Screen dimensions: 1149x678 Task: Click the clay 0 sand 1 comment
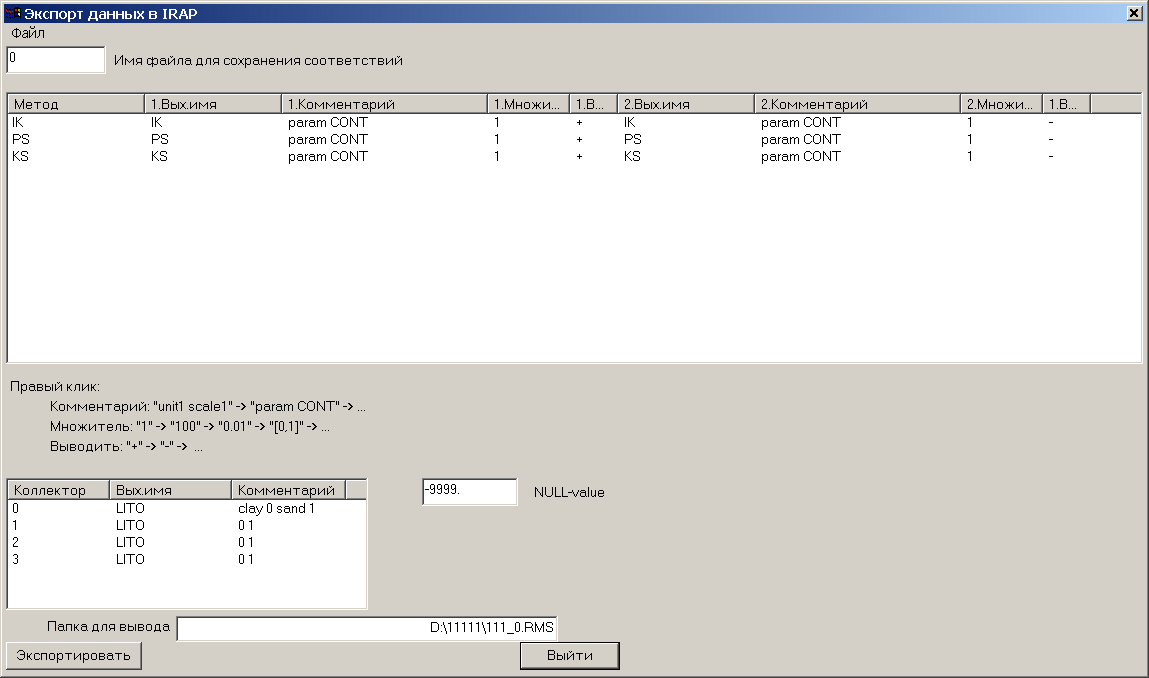pos(276,508)
